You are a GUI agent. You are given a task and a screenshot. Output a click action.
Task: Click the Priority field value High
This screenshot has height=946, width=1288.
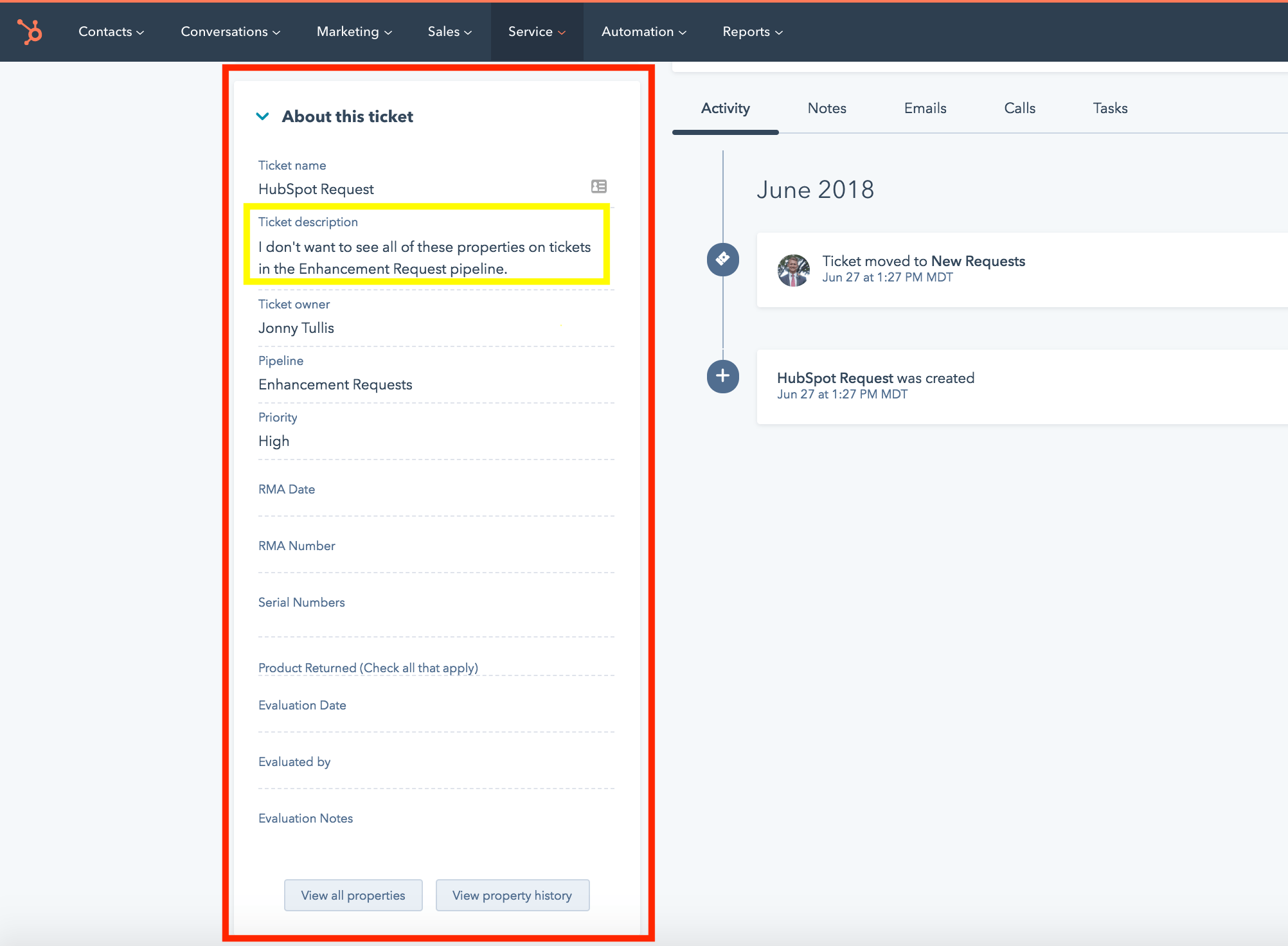click(x=274, y=441)
